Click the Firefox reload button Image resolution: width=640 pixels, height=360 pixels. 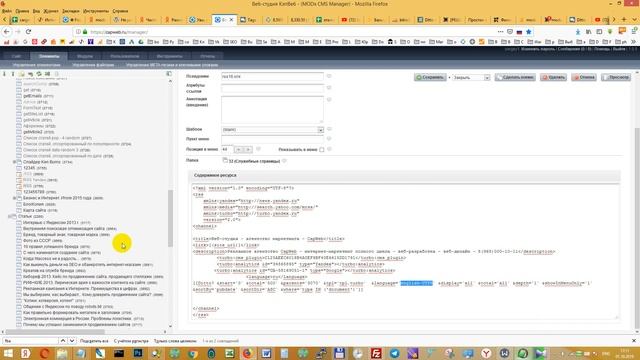pos(28,31)
